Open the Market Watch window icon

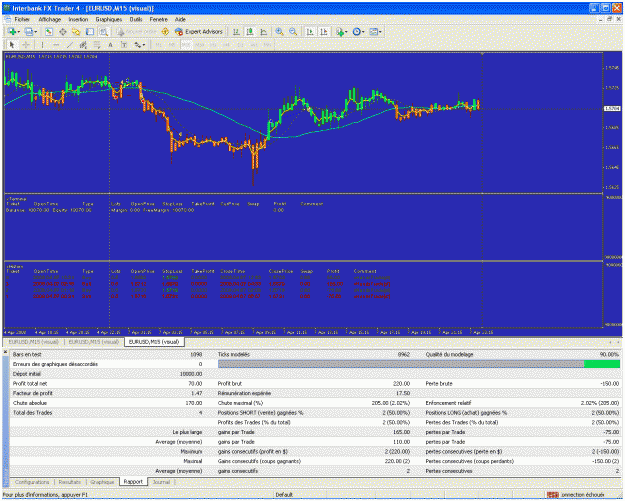[x=49, y=31]
